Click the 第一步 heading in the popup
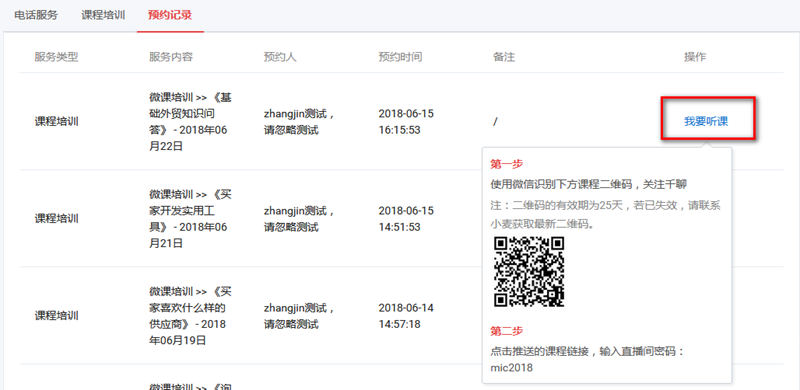This screenshot has width=800, height=390. [507, 164]
